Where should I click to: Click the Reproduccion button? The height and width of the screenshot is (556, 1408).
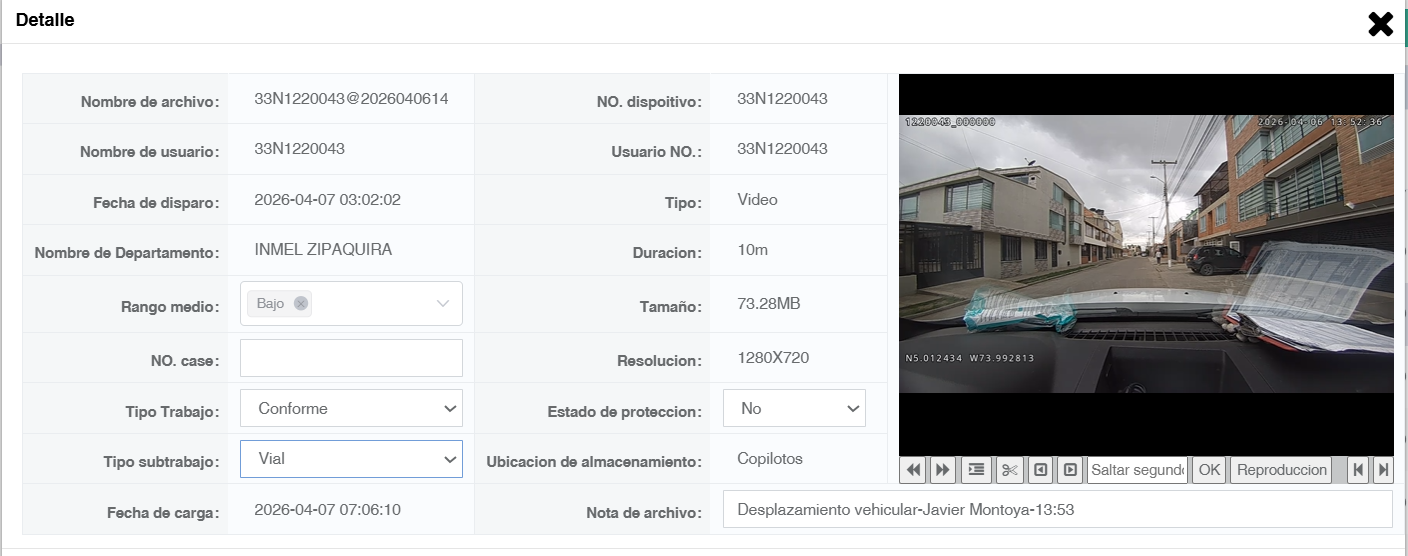1281,470
